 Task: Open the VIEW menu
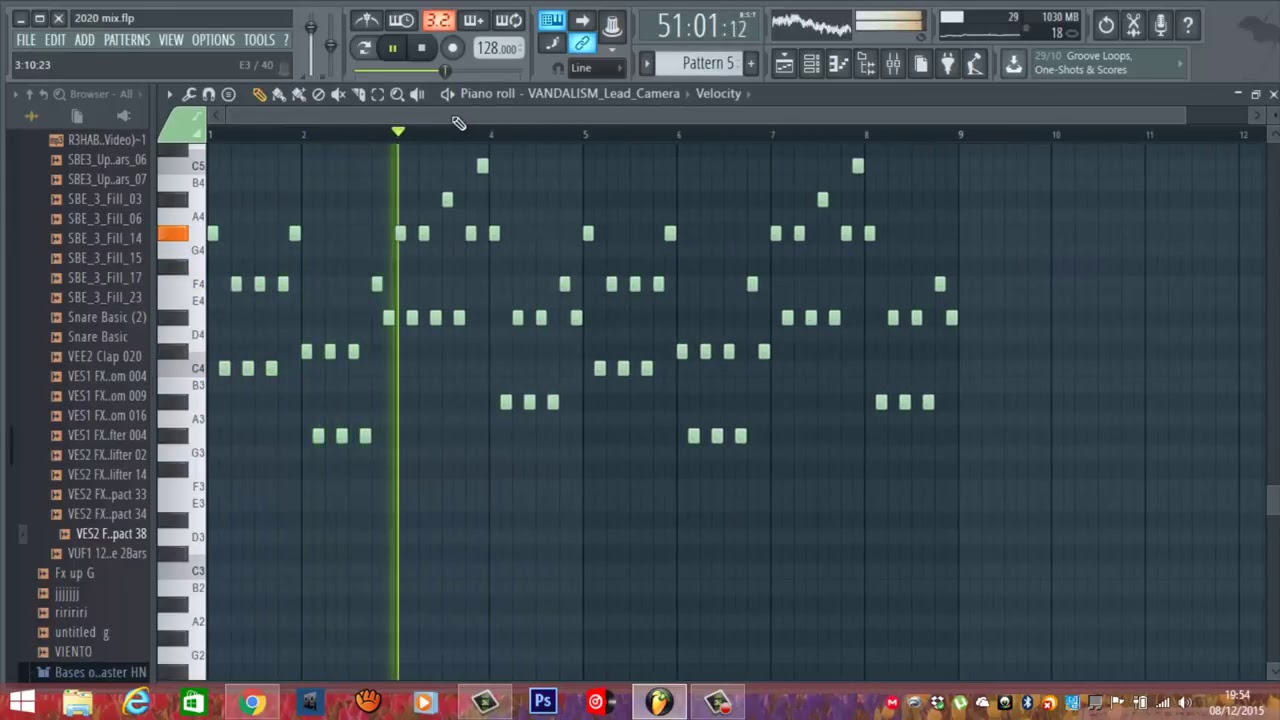[171, 40]
